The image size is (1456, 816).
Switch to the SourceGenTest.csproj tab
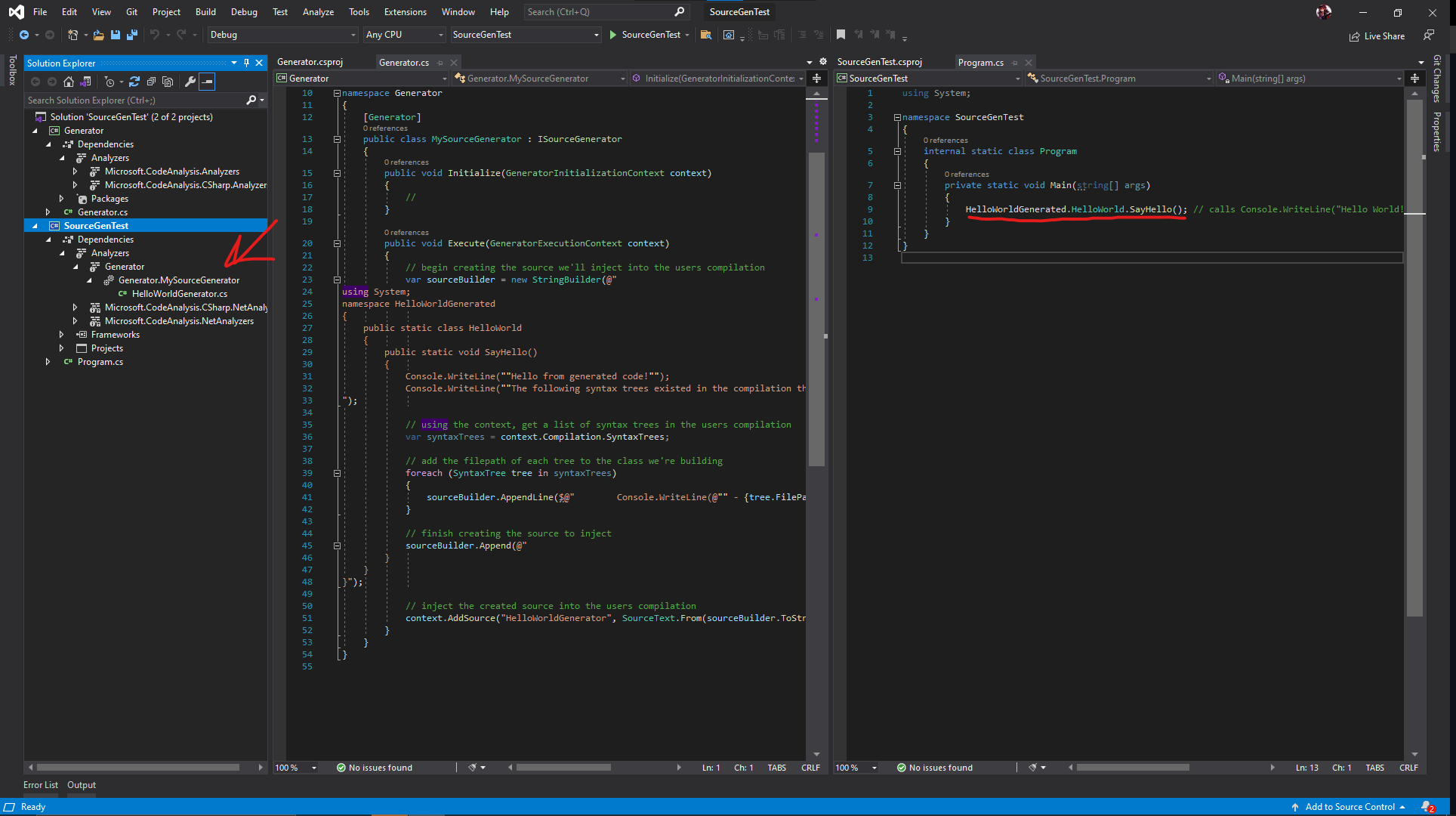click(x=879, y=62)
